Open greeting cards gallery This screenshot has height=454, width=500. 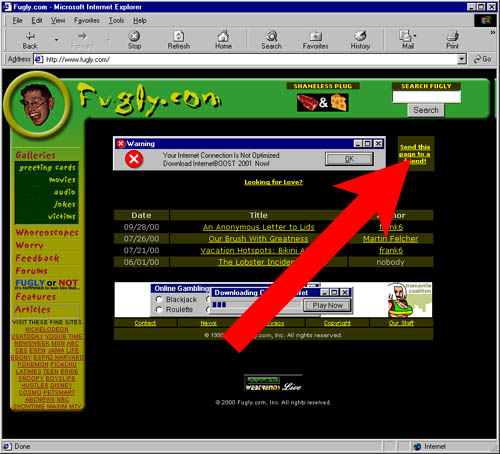[47, 167]
